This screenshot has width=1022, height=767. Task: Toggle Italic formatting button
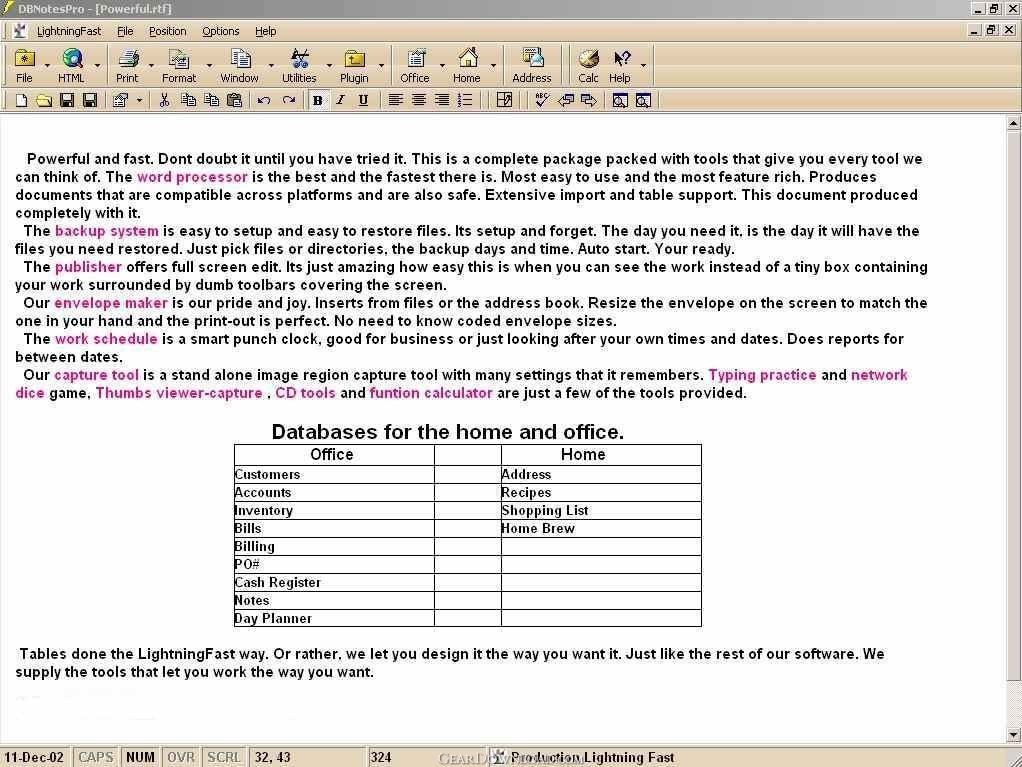coord(340,100)
